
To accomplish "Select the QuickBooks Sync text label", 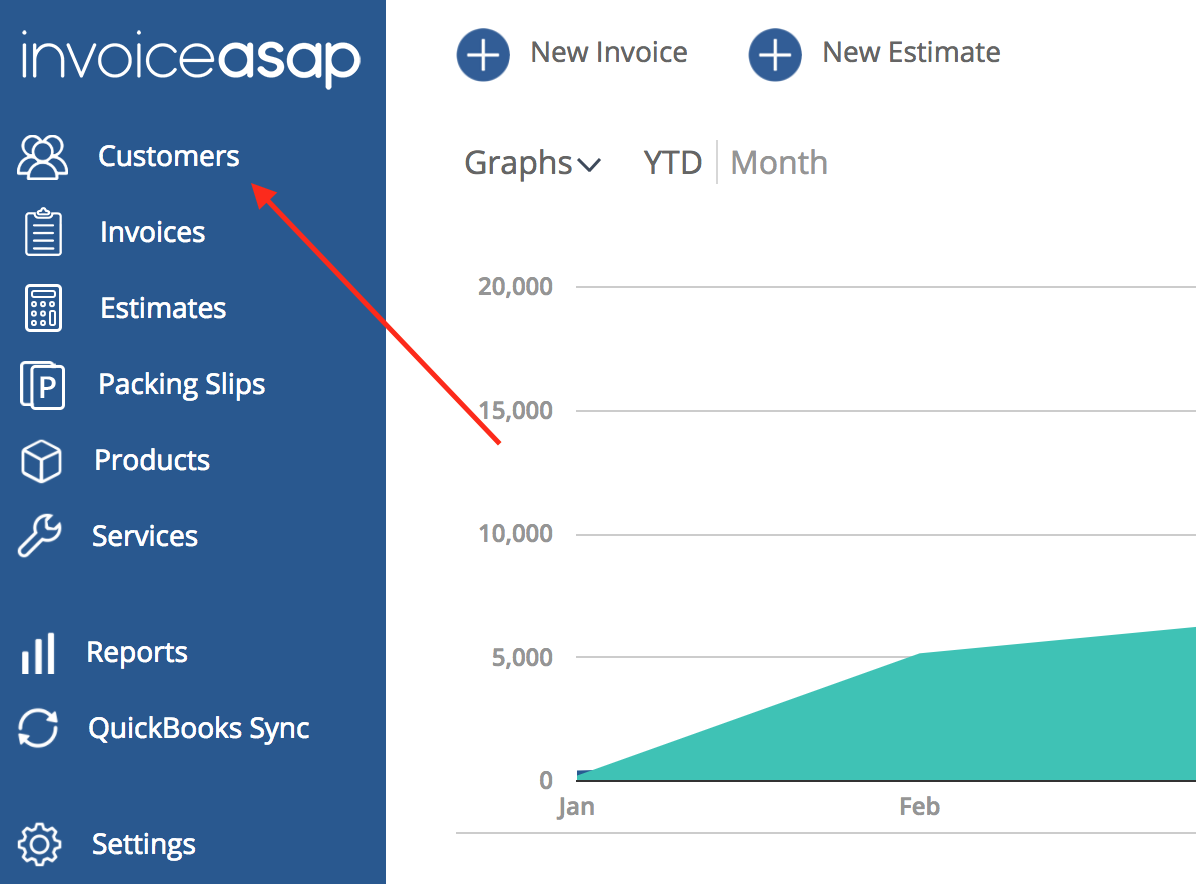I will (x=198, y=729).
